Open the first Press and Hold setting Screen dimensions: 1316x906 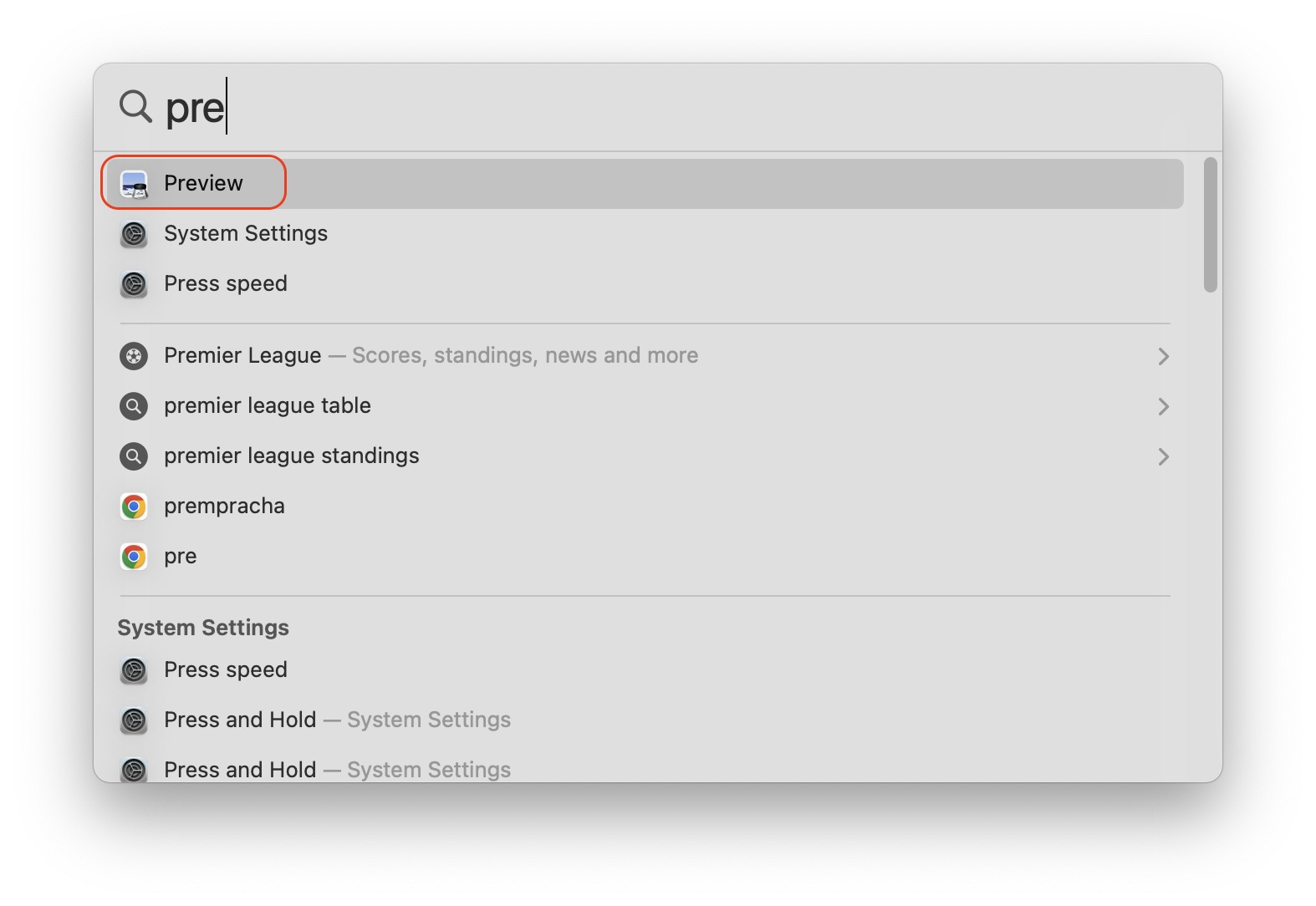click(x=240, y=720)
